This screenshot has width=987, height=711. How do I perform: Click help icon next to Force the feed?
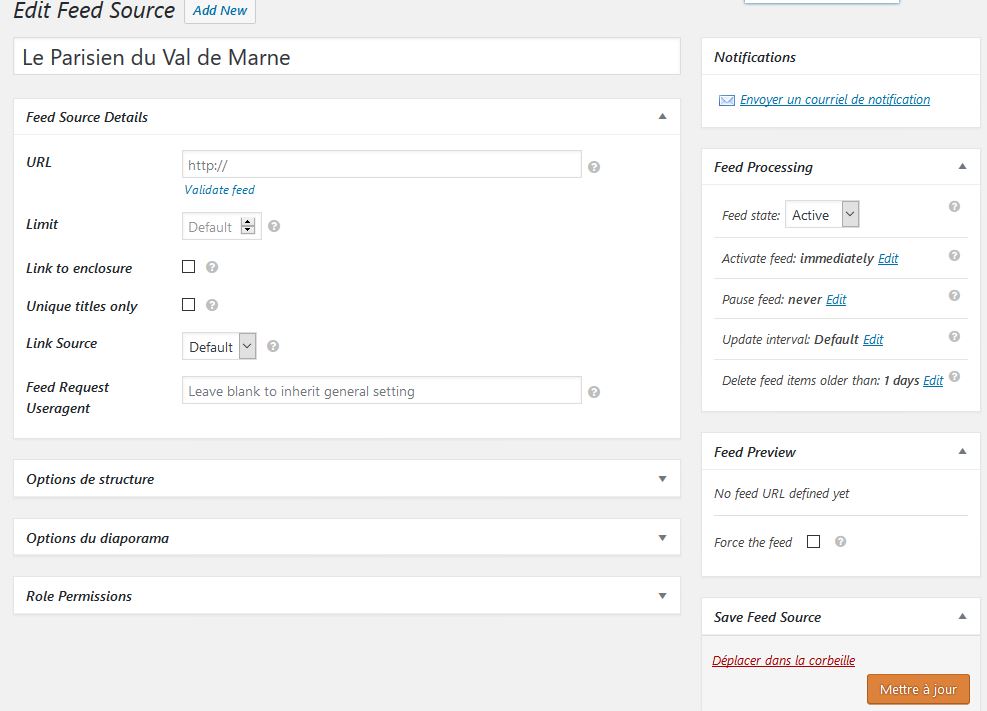click(x=840, y=542)
